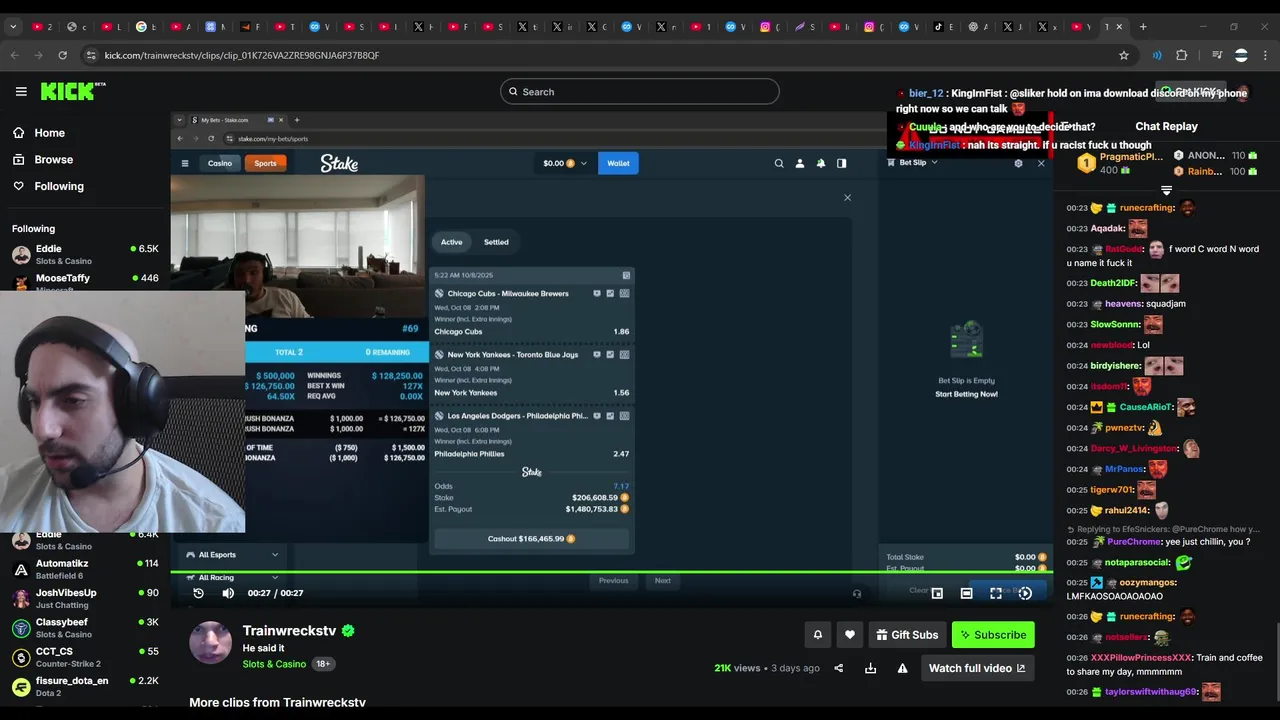Click the Trainwreckstv profile avatar
This screenshot has width=1280, height=720.
[x=211, y=642]
